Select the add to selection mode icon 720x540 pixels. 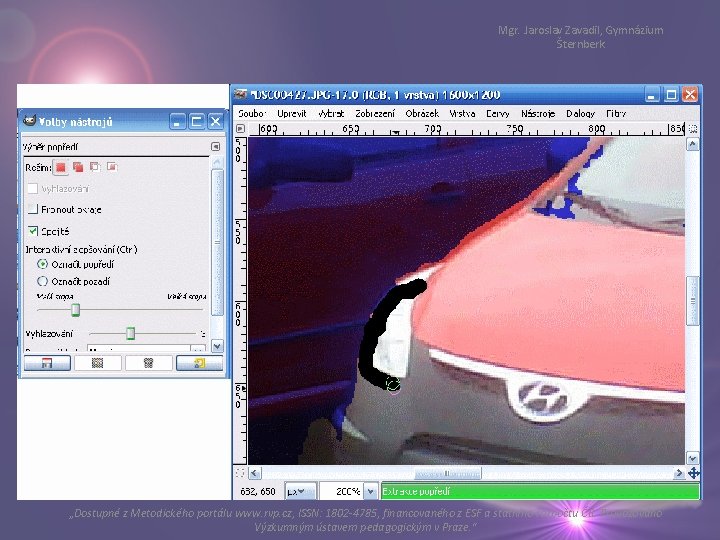click(78, 167)
